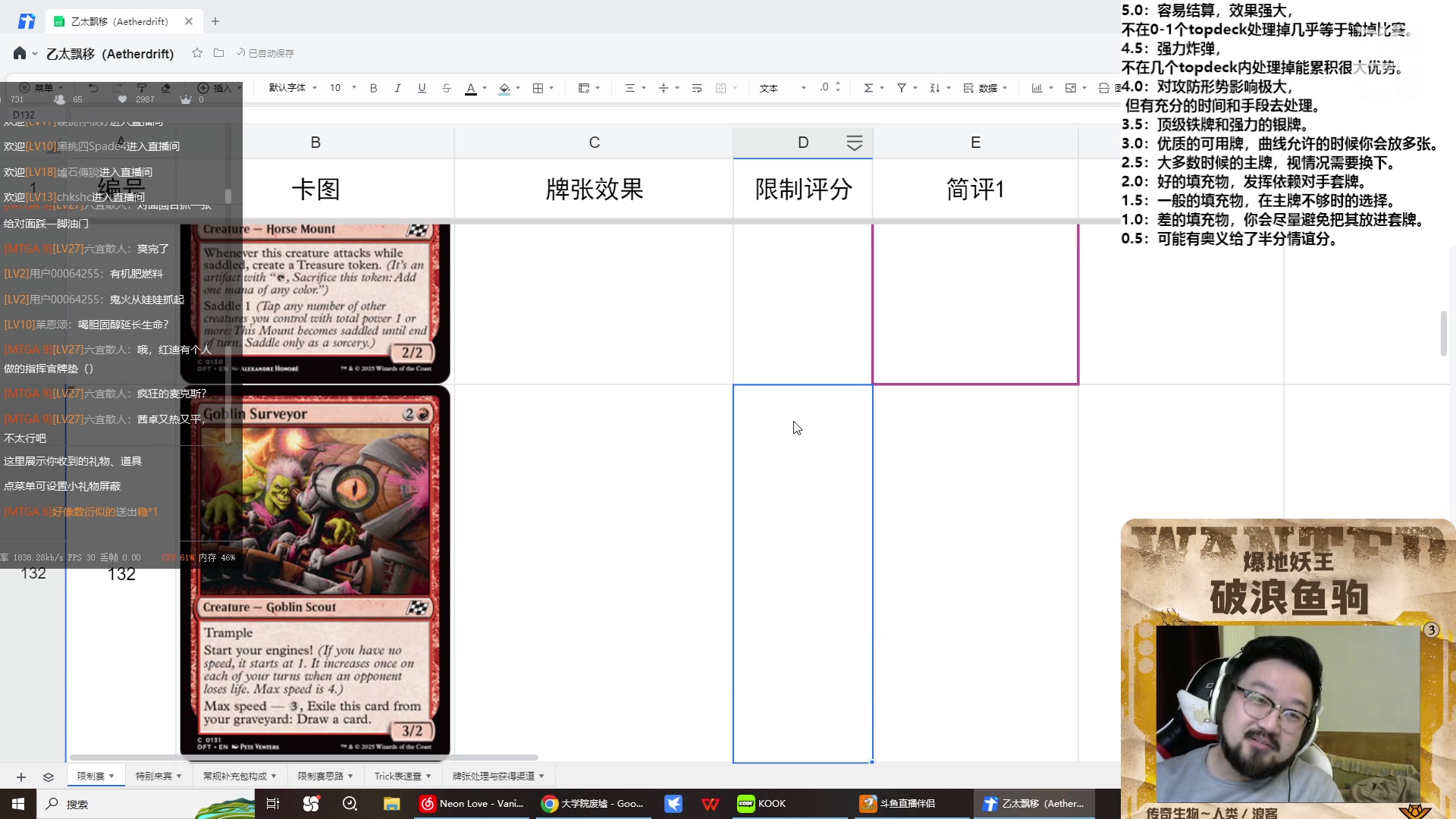The image size is (1456, 819).
Task: Open KOOK from the taskbar
Action: (x=789, y=804)
